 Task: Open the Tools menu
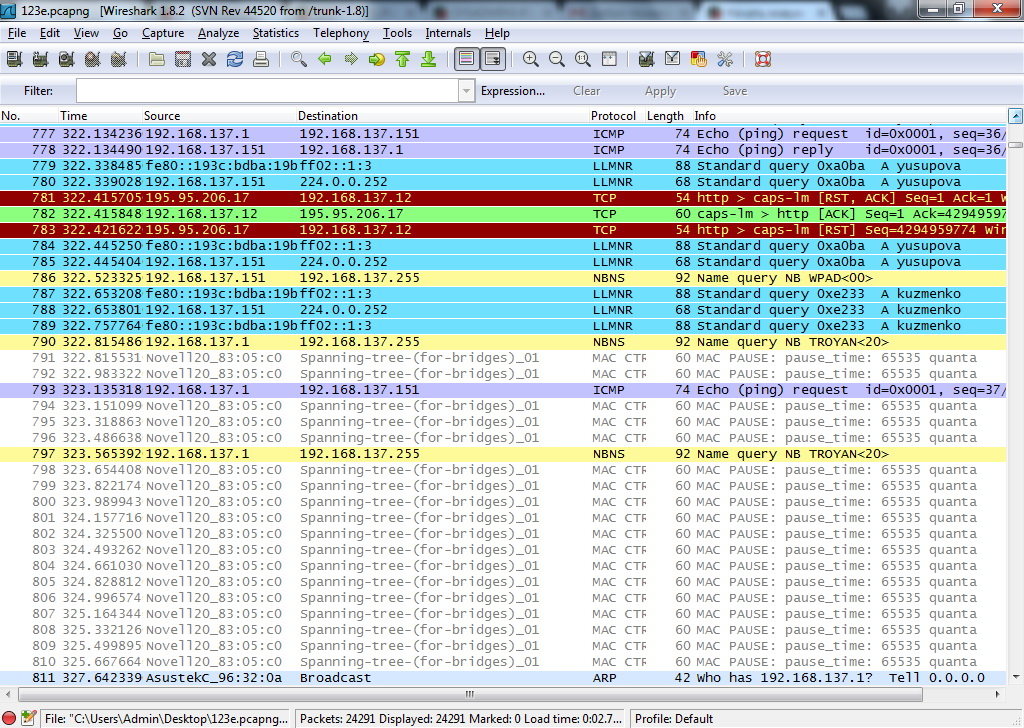click(397, 33)
